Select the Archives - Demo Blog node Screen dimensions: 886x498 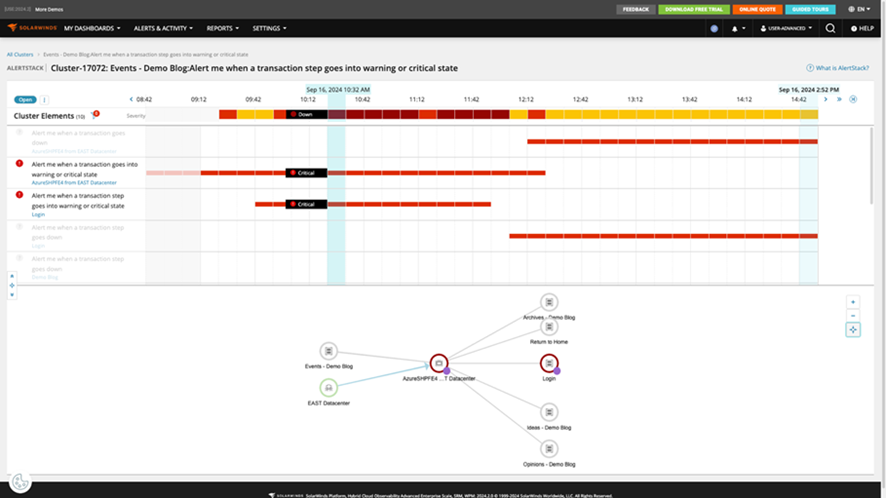point(549,302)
